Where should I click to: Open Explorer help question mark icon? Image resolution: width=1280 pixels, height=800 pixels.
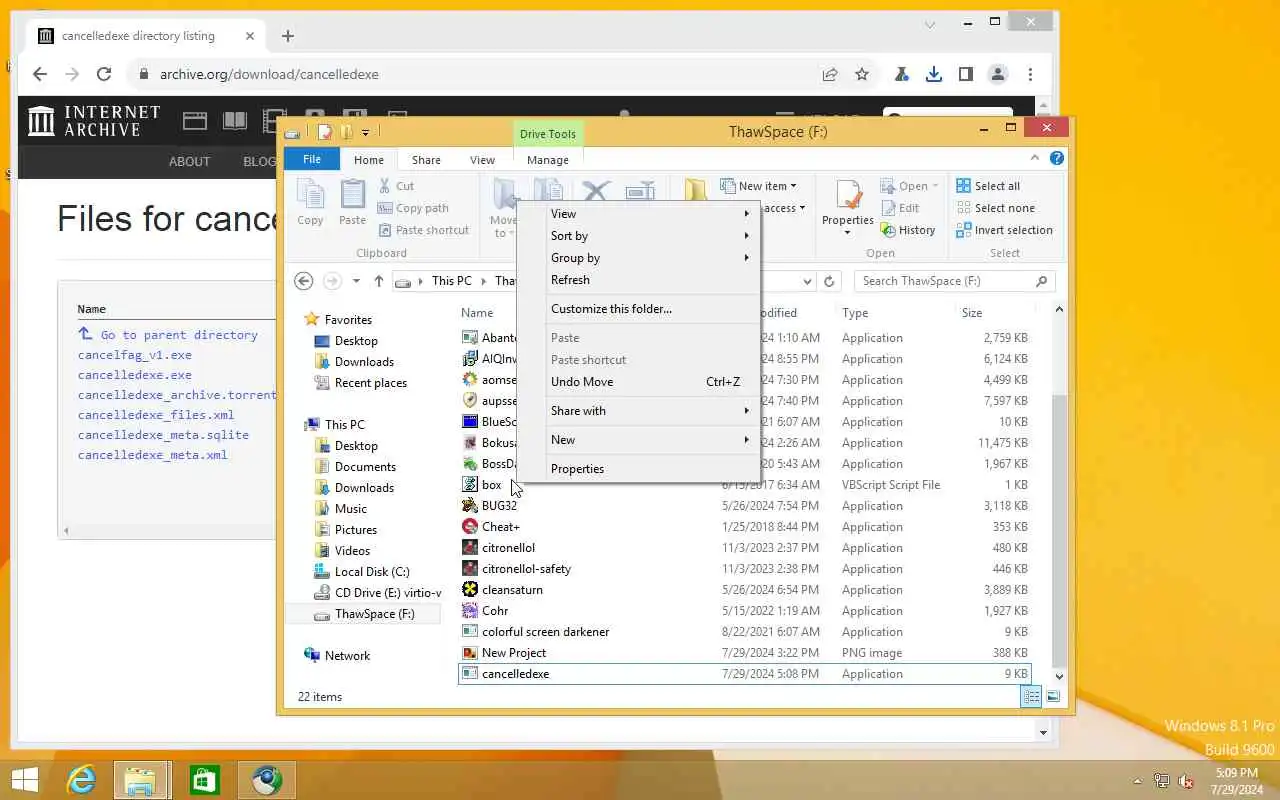point(1057,158)
